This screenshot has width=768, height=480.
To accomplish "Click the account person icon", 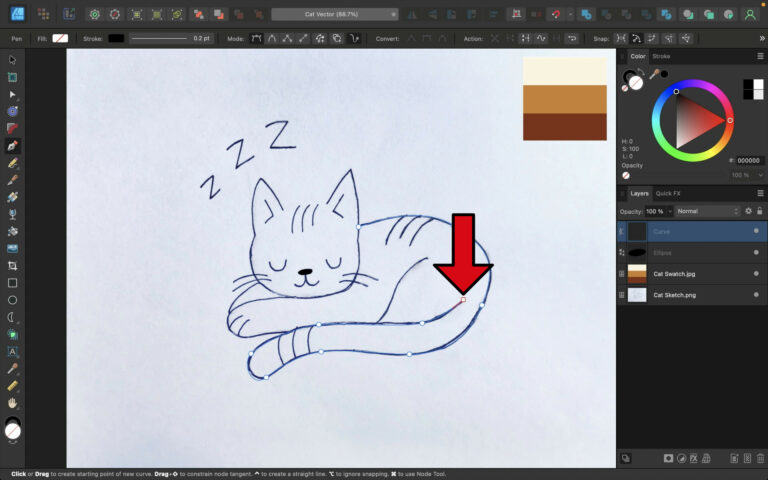I will click(750, 15).
